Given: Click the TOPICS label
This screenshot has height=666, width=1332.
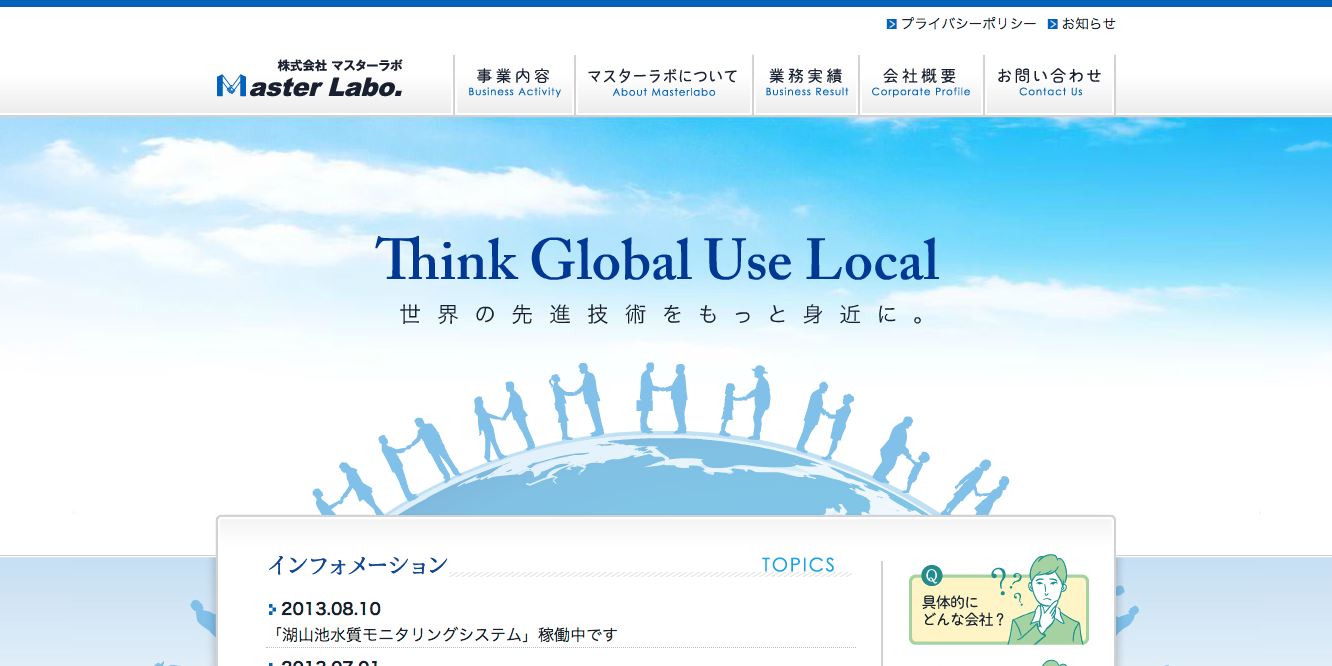Looking at the screenshot, I should (x=798, y=565).
